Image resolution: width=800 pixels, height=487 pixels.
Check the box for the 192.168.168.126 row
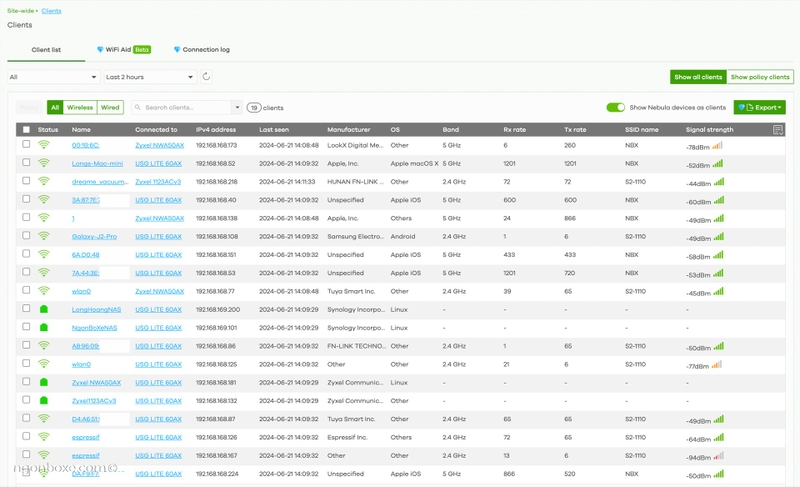click(x=27, y=437)
